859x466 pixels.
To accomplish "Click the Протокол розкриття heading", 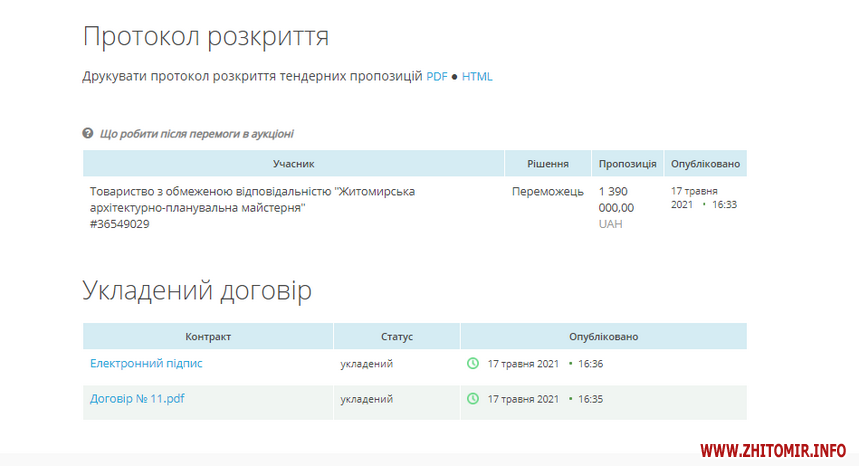I will click(206, 36).
